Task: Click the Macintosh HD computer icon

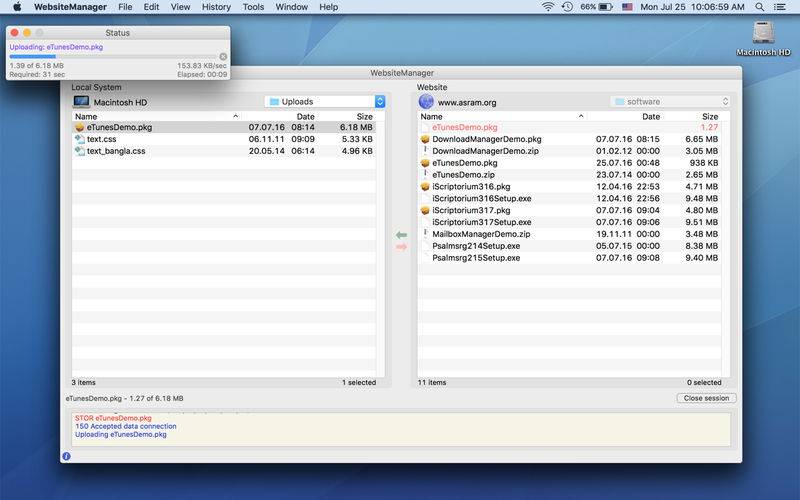Action: [81, 102]
